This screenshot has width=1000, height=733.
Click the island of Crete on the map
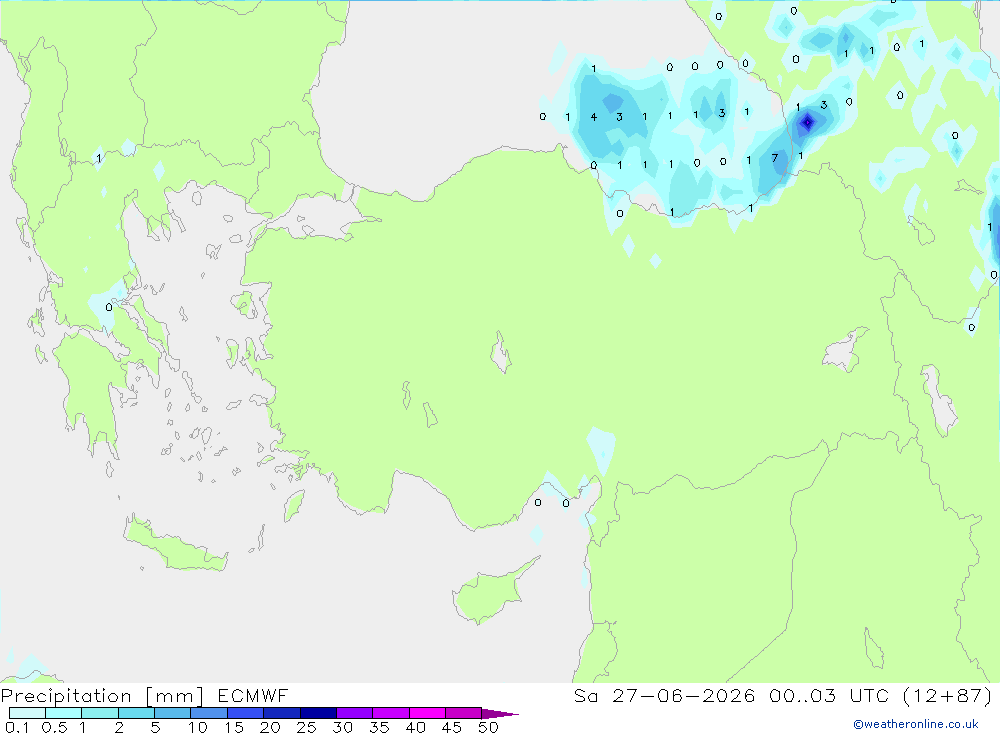coord(175,544)
